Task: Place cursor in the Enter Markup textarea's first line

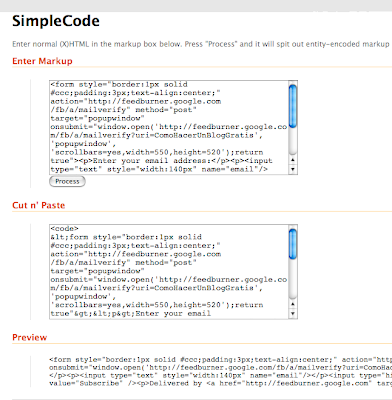Action: [x=119, y=84]
